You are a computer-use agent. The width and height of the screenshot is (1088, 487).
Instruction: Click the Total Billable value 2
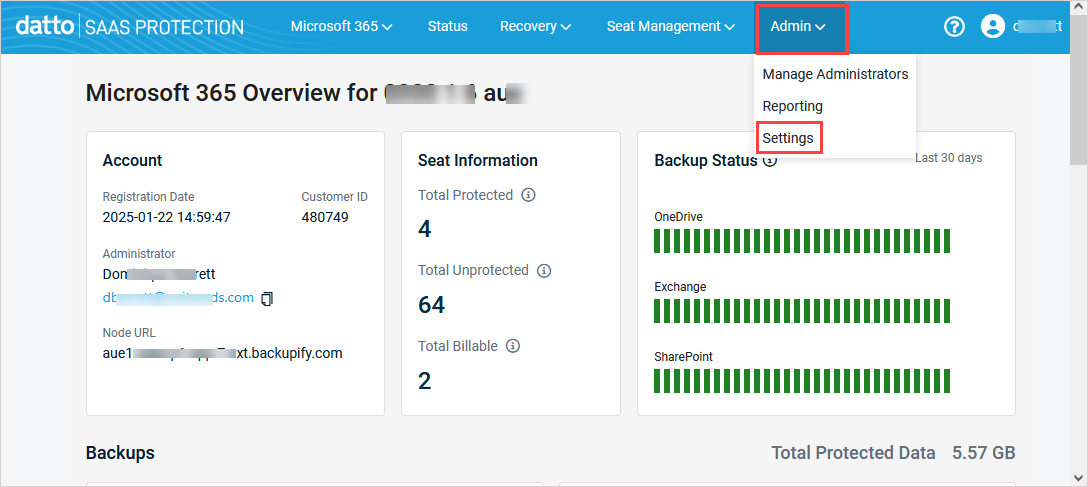pos(425,381)
